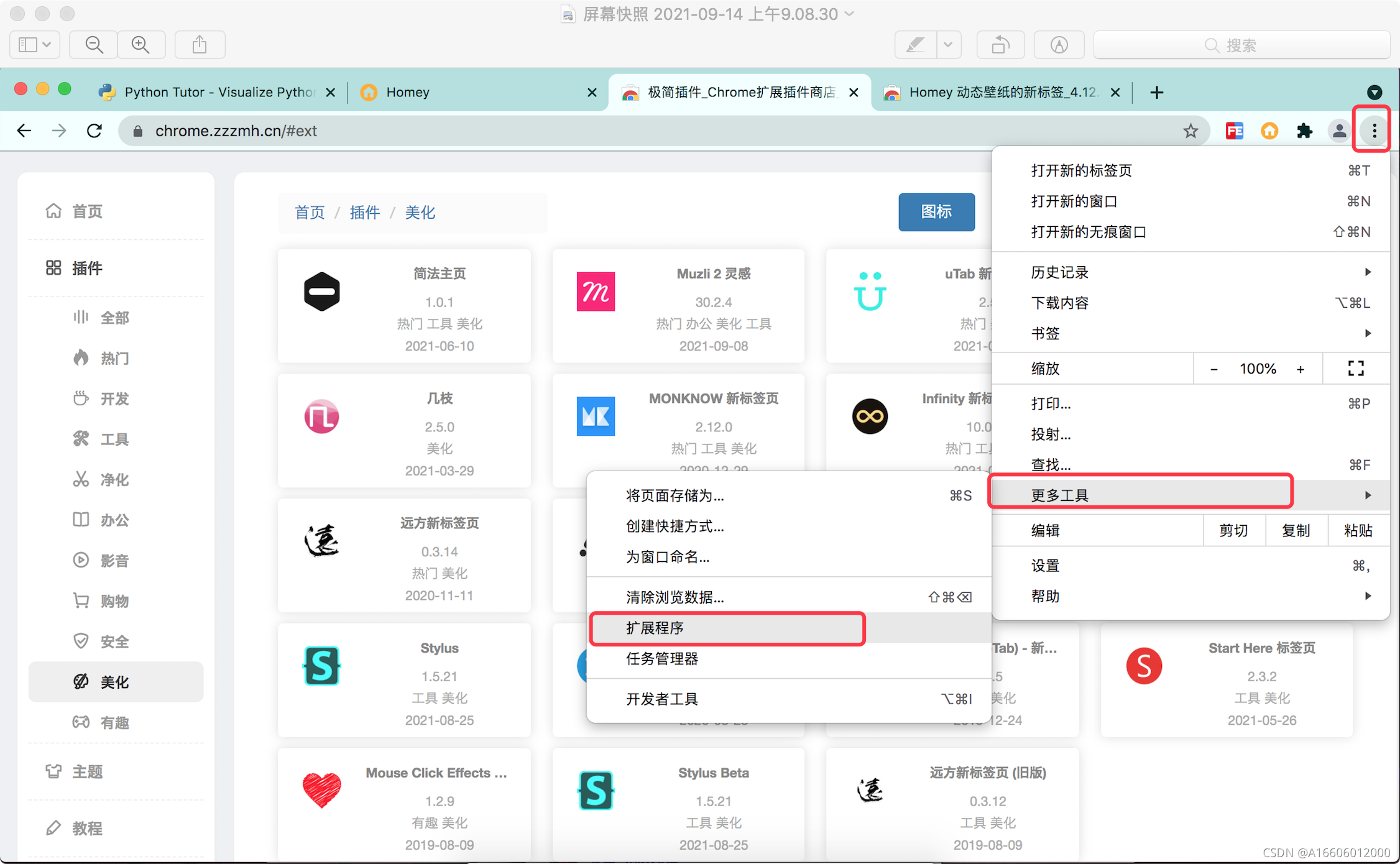Image resolution: width=1400 pixels, height=864 pixels.
Task: Bookmark the page with the star icon
Action: (1190, 131)
